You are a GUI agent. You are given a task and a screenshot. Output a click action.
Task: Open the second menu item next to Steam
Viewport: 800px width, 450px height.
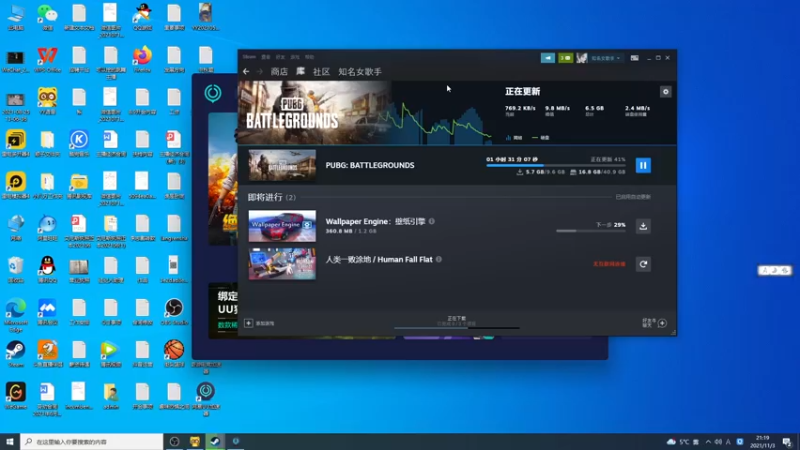pyautogui.click(x=266, y=57)
